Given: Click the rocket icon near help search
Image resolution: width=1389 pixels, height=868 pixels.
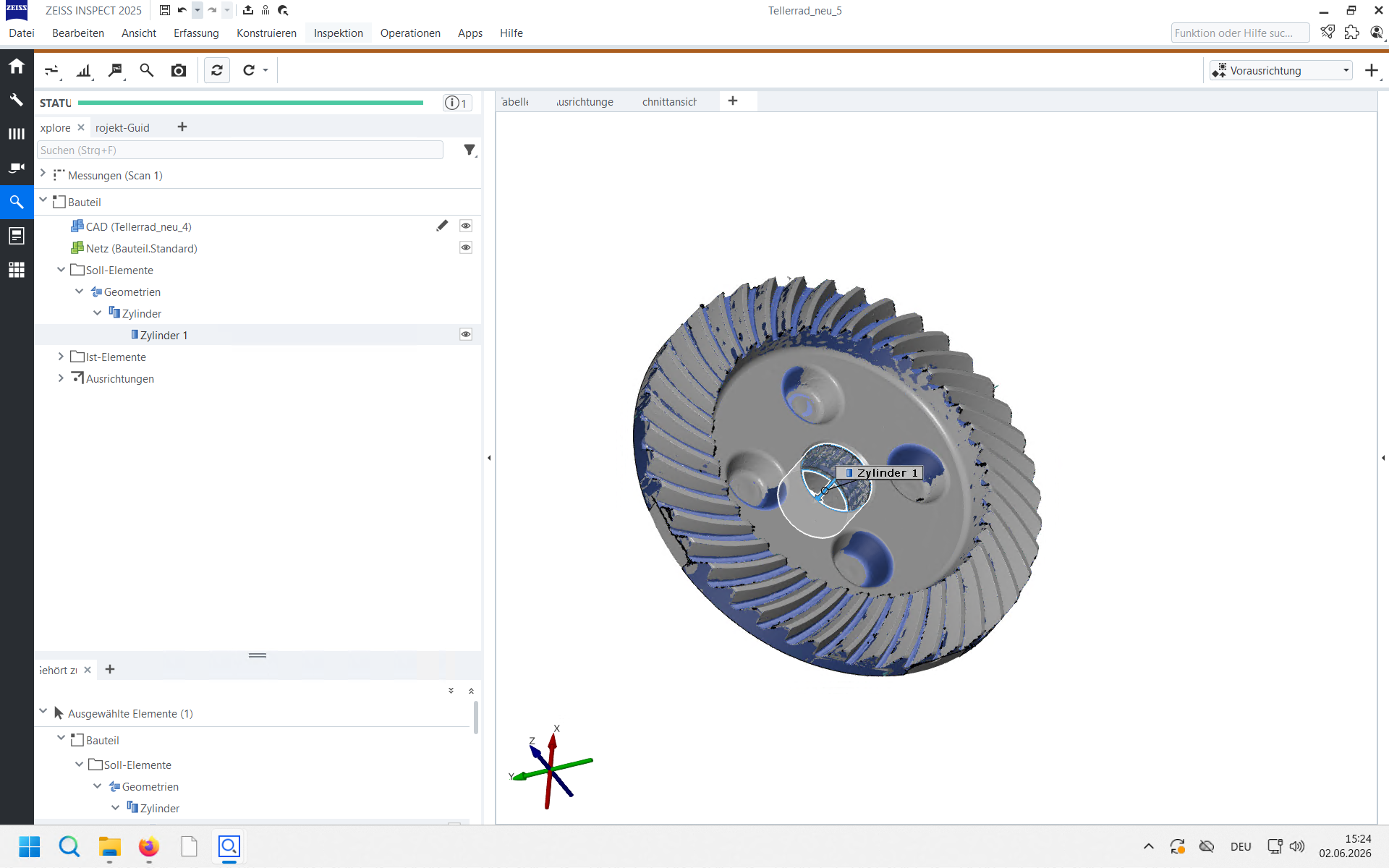Looking at the screenshot, I should pyautogui.click(x=1328, y=33).
